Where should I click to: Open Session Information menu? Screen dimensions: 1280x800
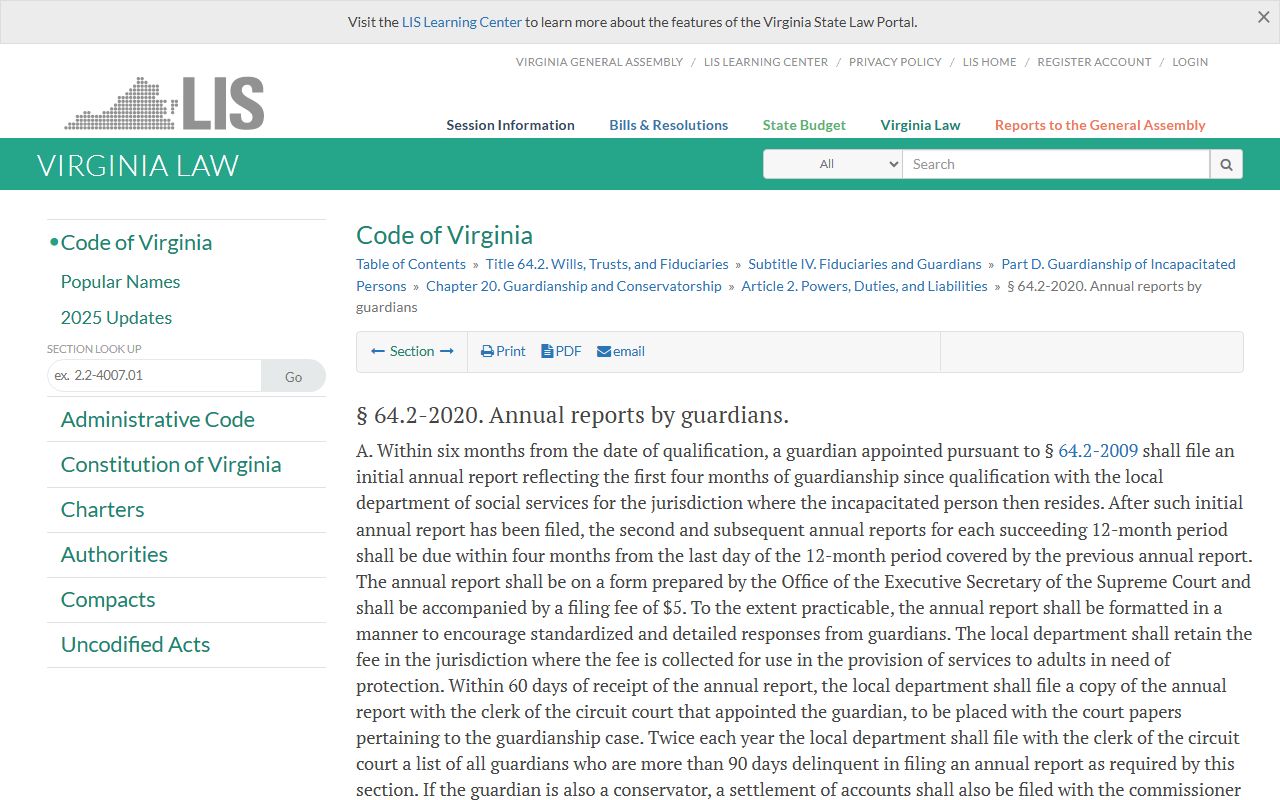[x=510, y=125]
